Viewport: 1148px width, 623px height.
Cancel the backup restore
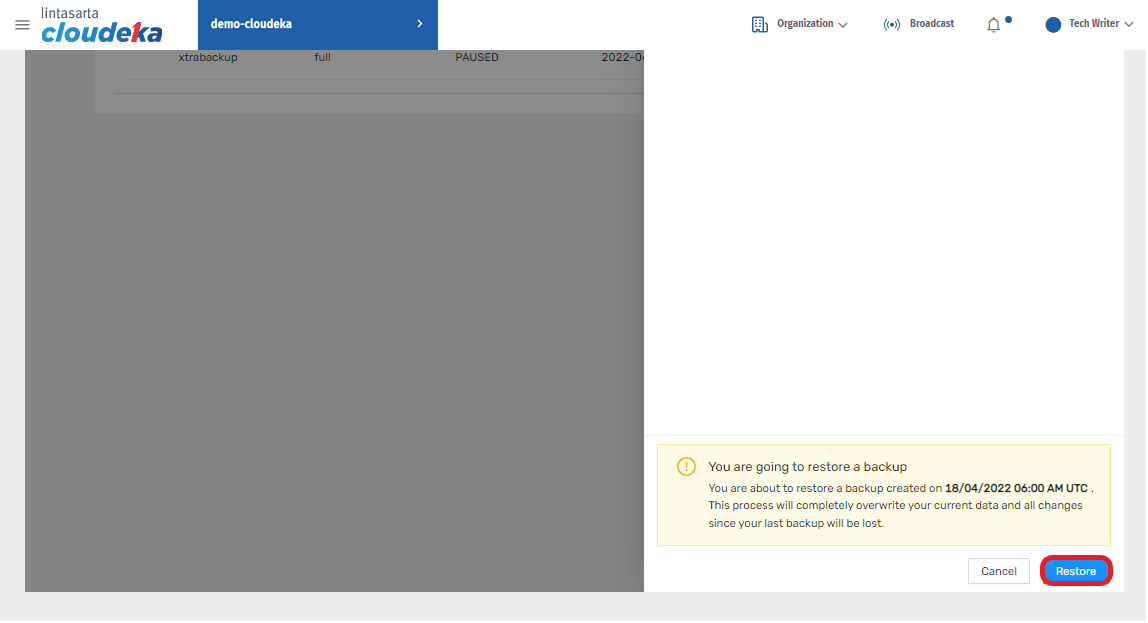[998, 571]
